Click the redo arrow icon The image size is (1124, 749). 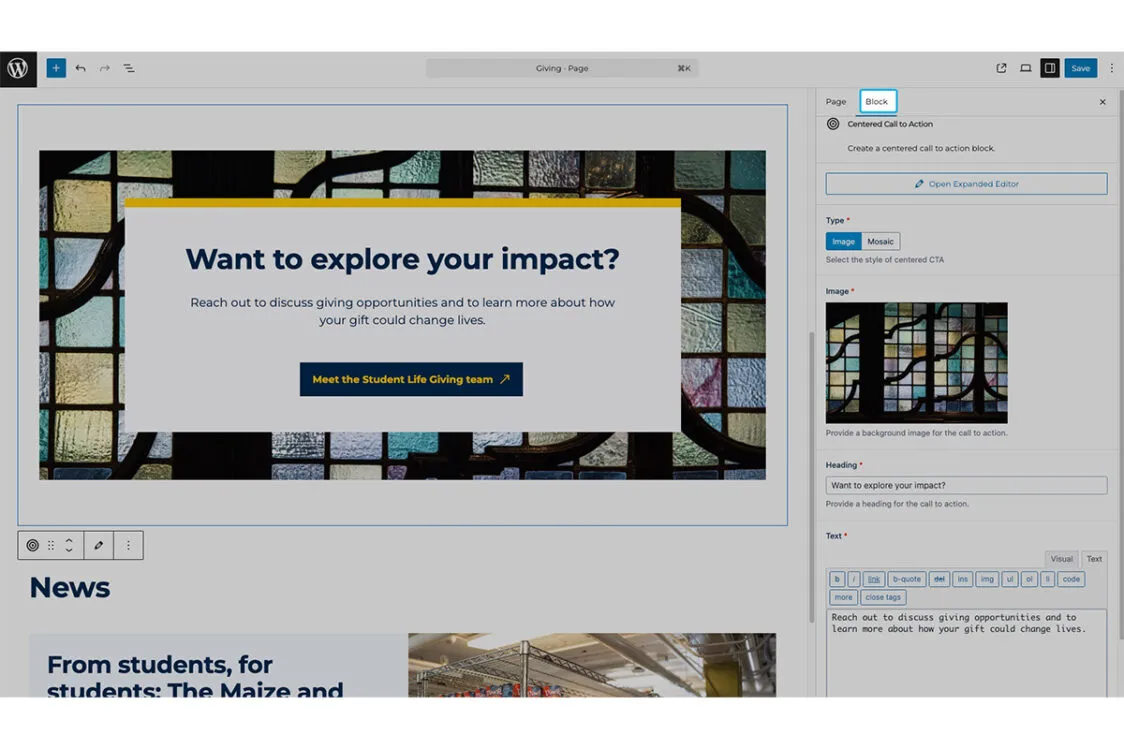tap(105, 68)
